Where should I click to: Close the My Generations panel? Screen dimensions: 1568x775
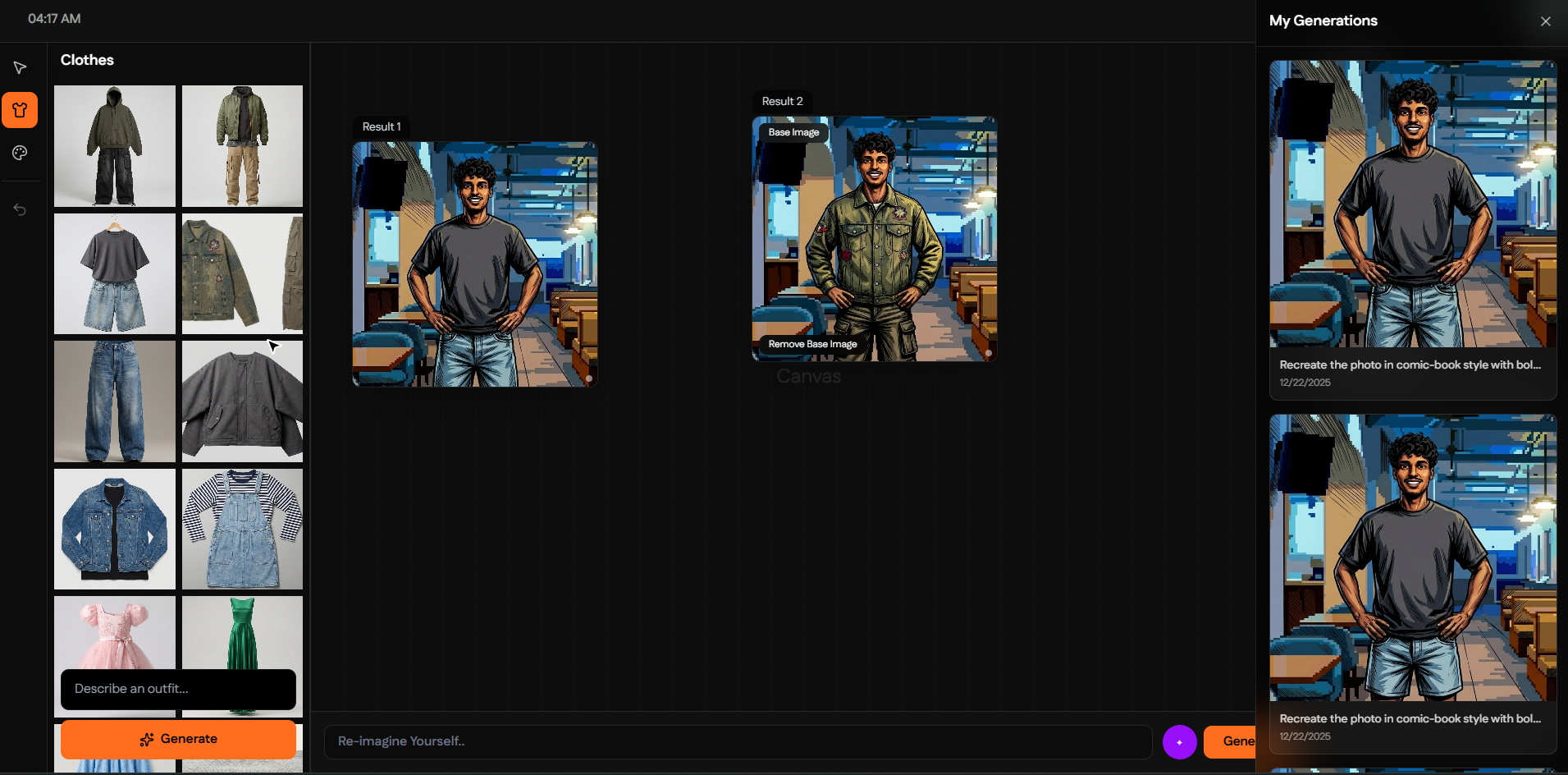pyautogui.click(x=1546, y=21)
